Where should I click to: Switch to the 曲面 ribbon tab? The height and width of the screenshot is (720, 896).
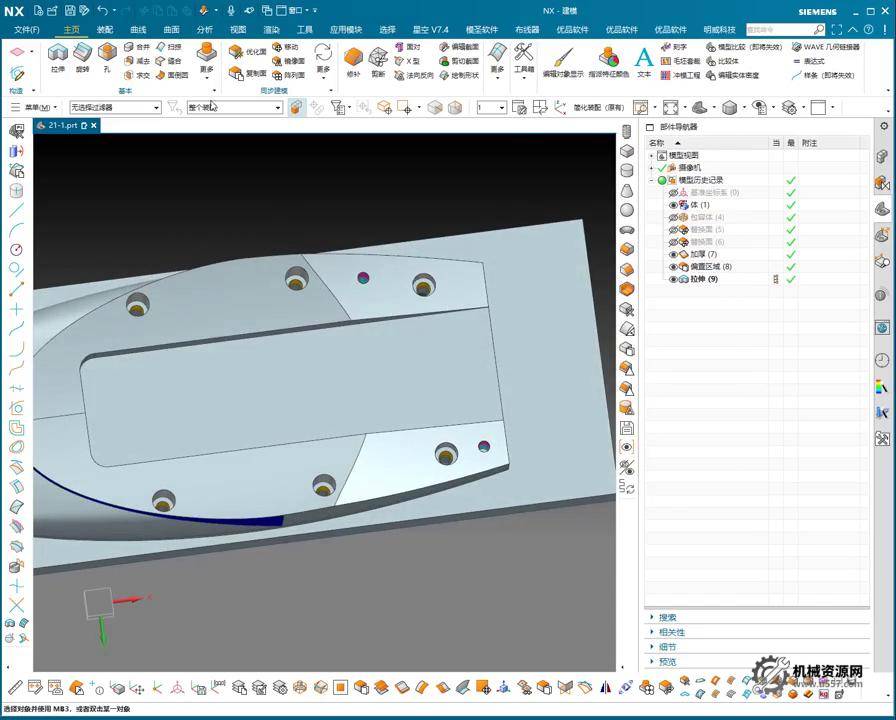(x=171, y=30)
